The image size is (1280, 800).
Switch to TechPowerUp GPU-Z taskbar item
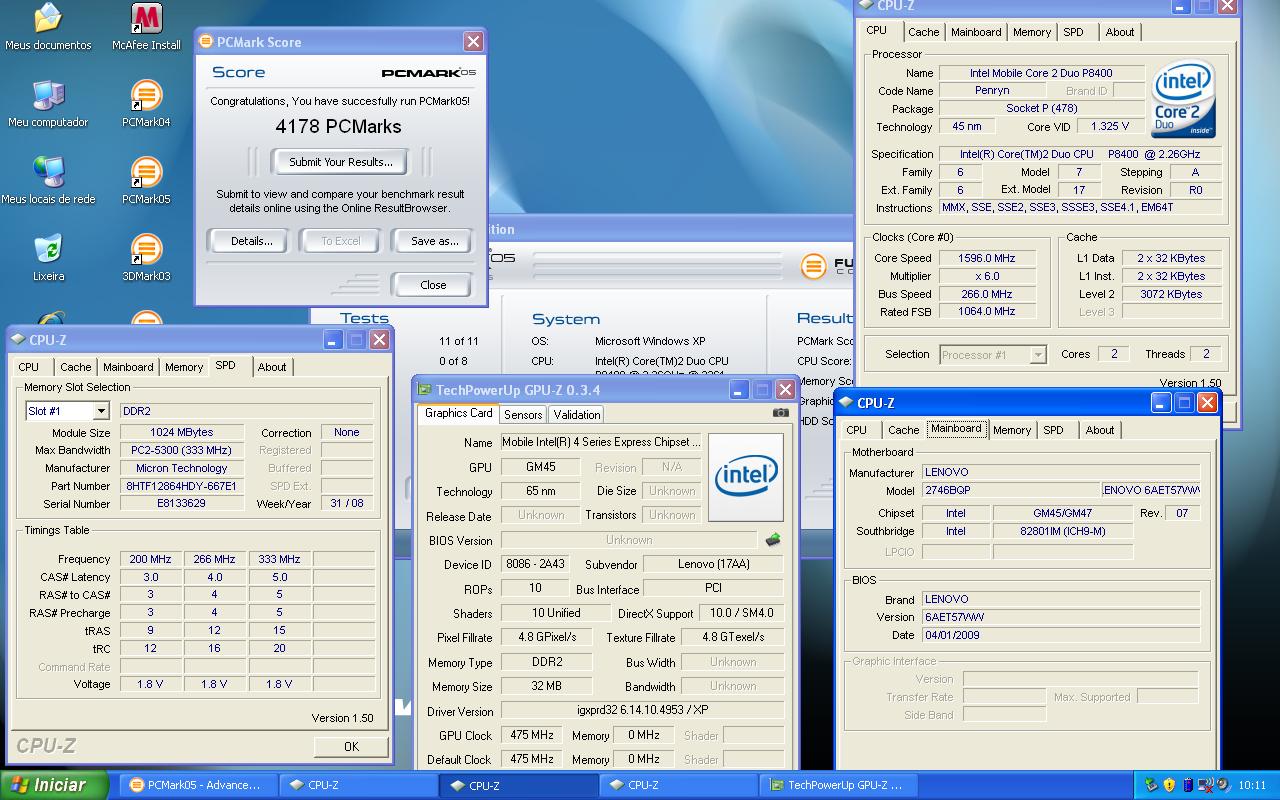click(837, 785)
